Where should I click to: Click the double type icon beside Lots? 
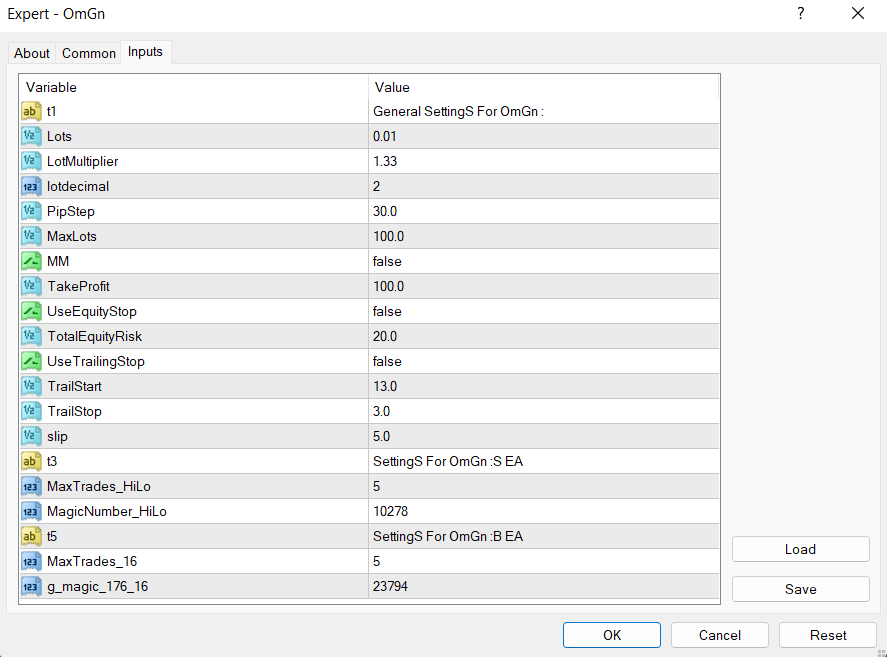coord(31,137)
